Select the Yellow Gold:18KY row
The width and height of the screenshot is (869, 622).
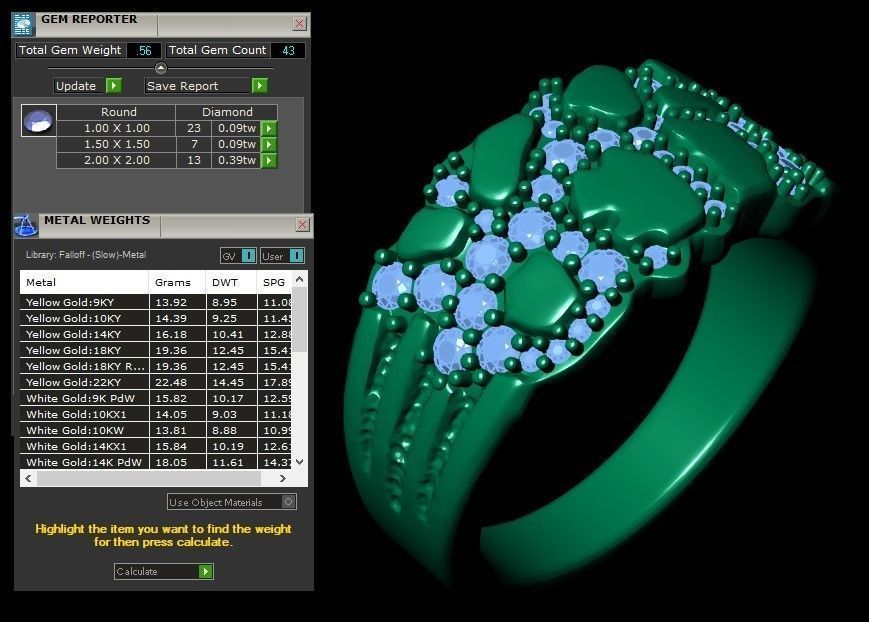click(x=156, y=350)
